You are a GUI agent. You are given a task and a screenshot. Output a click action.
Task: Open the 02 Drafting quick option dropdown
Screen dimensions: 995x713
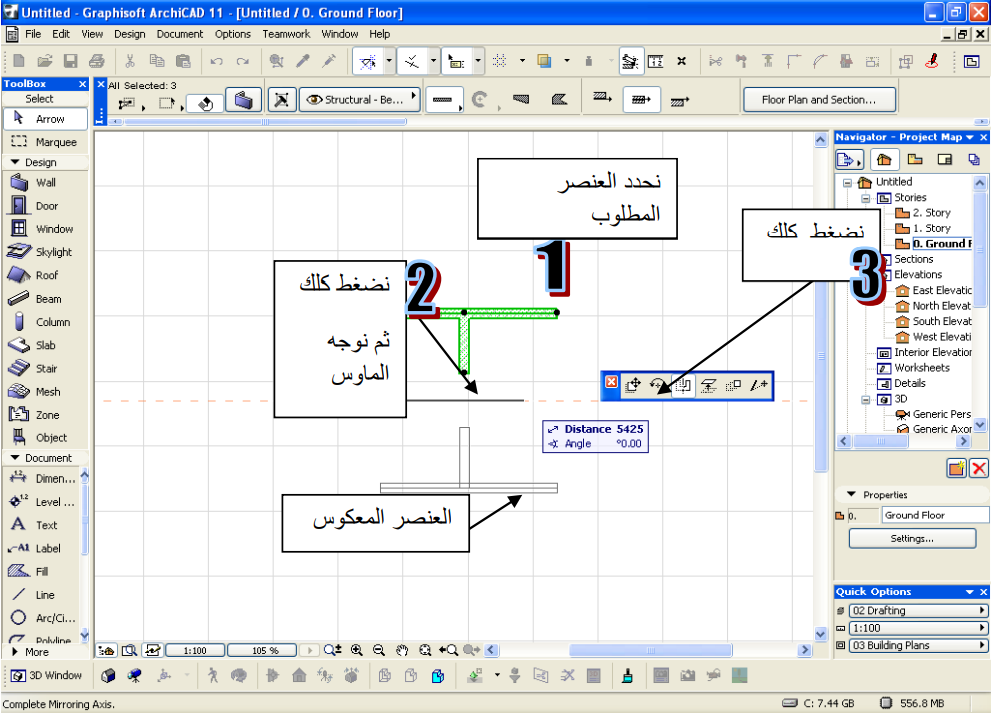(x=914, y=611)
